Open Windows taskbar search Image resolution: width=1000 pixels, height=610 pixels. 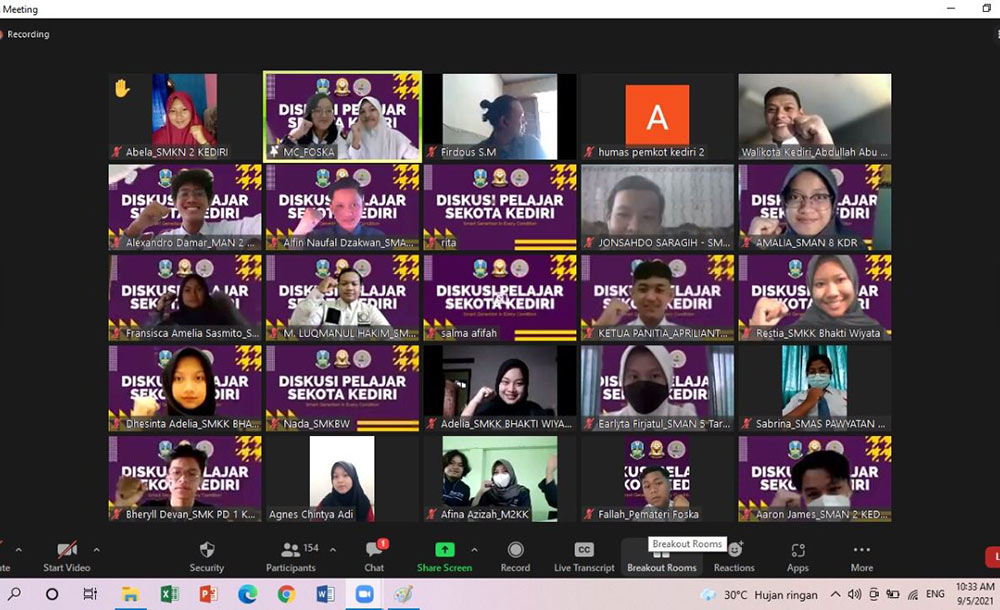pyautogui.click(x=14, y=594)
